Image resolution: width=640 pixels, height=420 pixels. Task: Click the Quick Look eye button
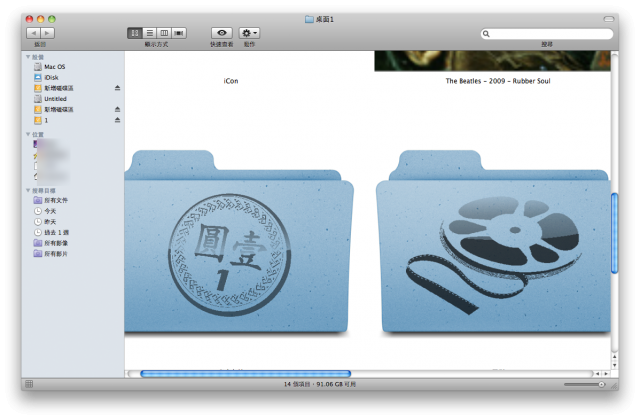click(222, 33)
